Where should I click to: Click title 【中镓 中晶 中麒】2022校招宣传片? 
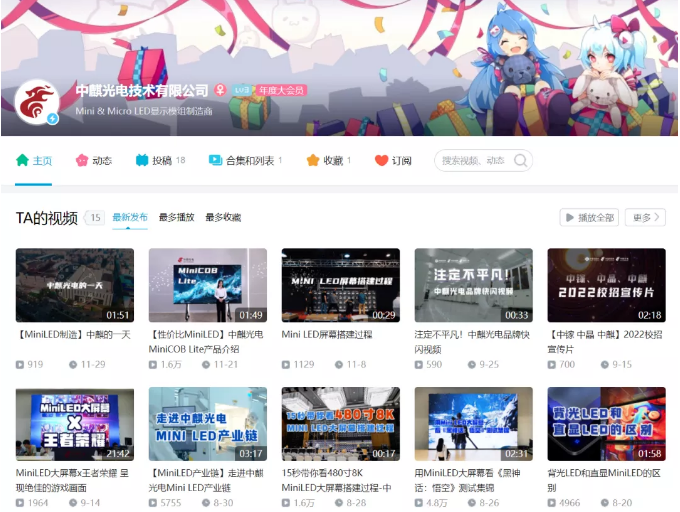pyautogui.click(x=605, y=342)
